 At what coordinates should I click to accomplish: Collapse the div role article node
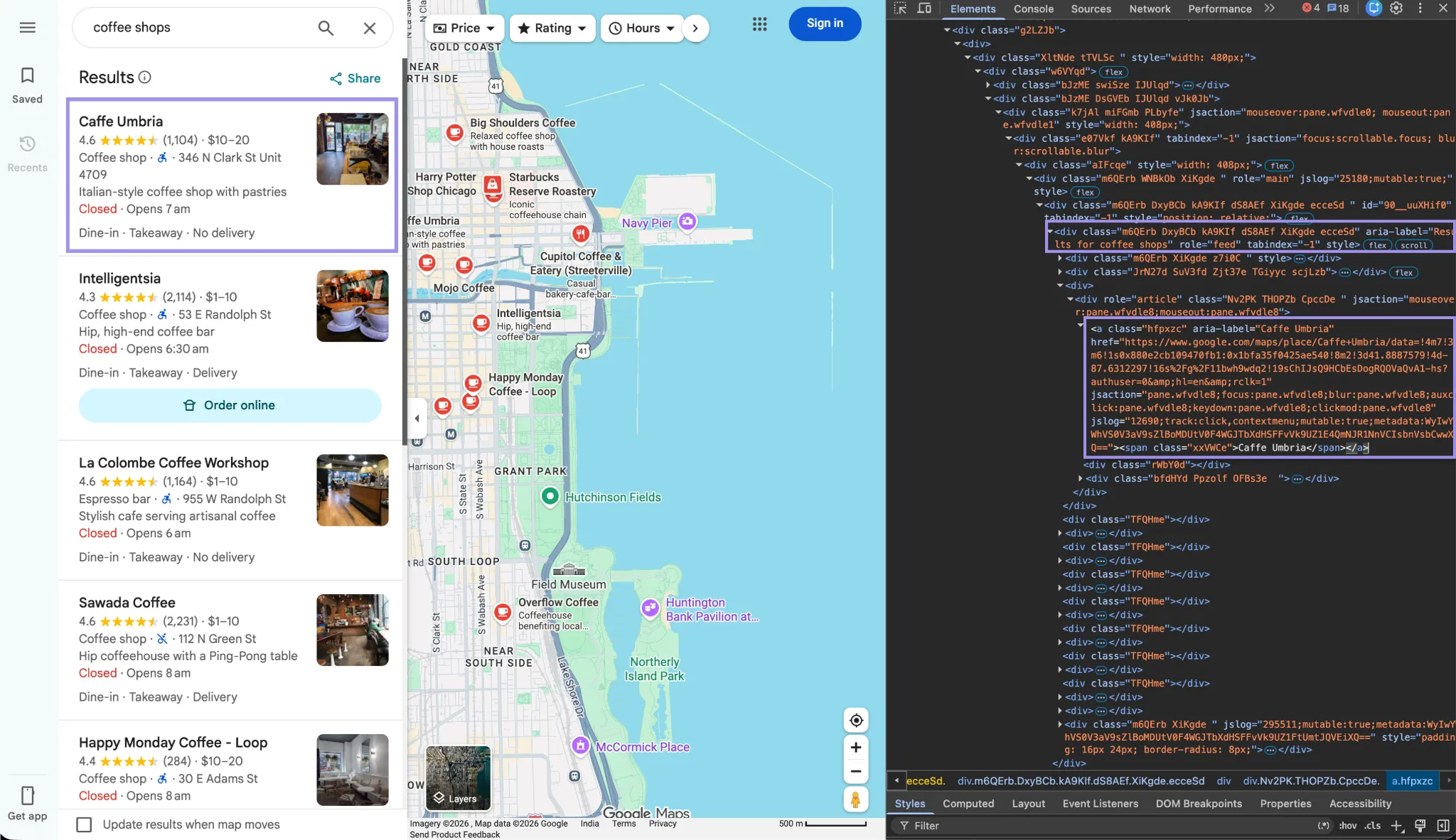[1070, 300]
